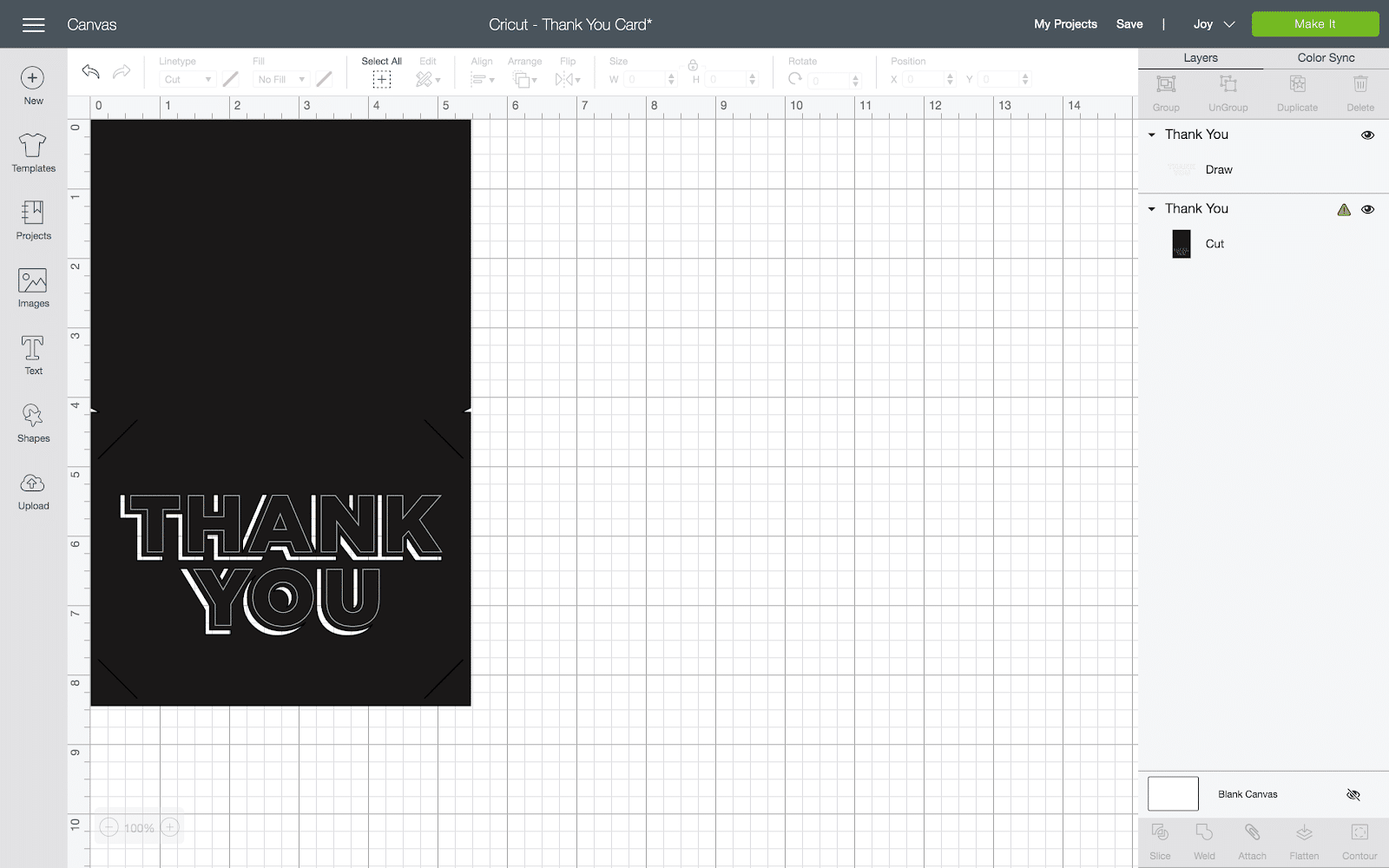Toggle the size lock icon
1389x868 pixels.
tap(693, 65)
